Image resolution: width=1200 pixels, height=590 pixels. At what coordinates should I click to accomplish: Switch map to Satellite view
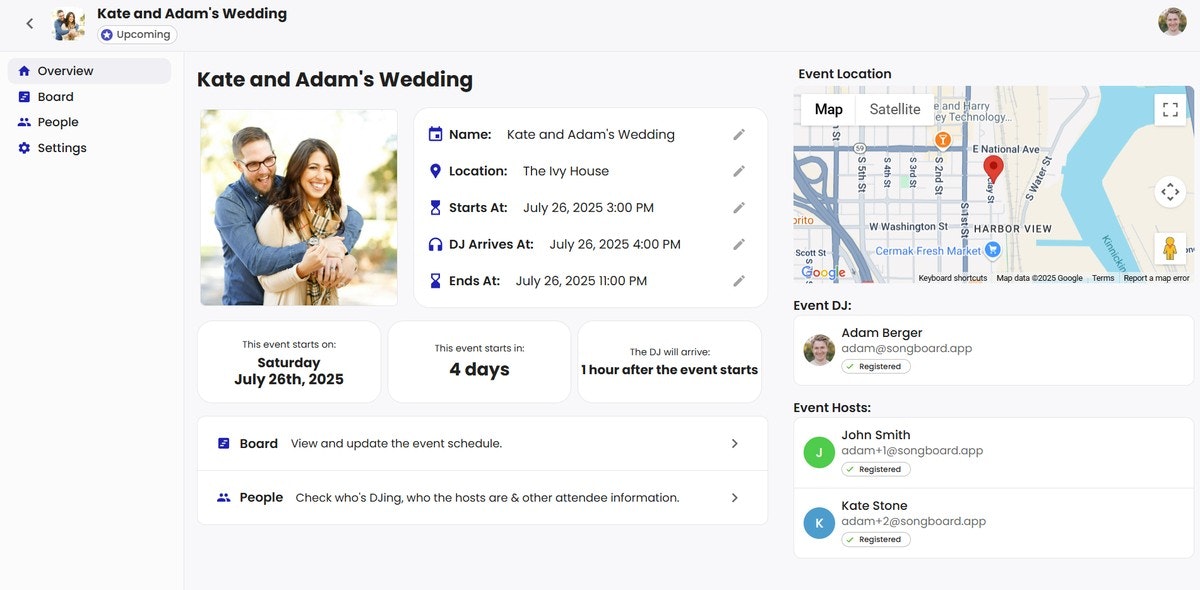tap(894, 110)
